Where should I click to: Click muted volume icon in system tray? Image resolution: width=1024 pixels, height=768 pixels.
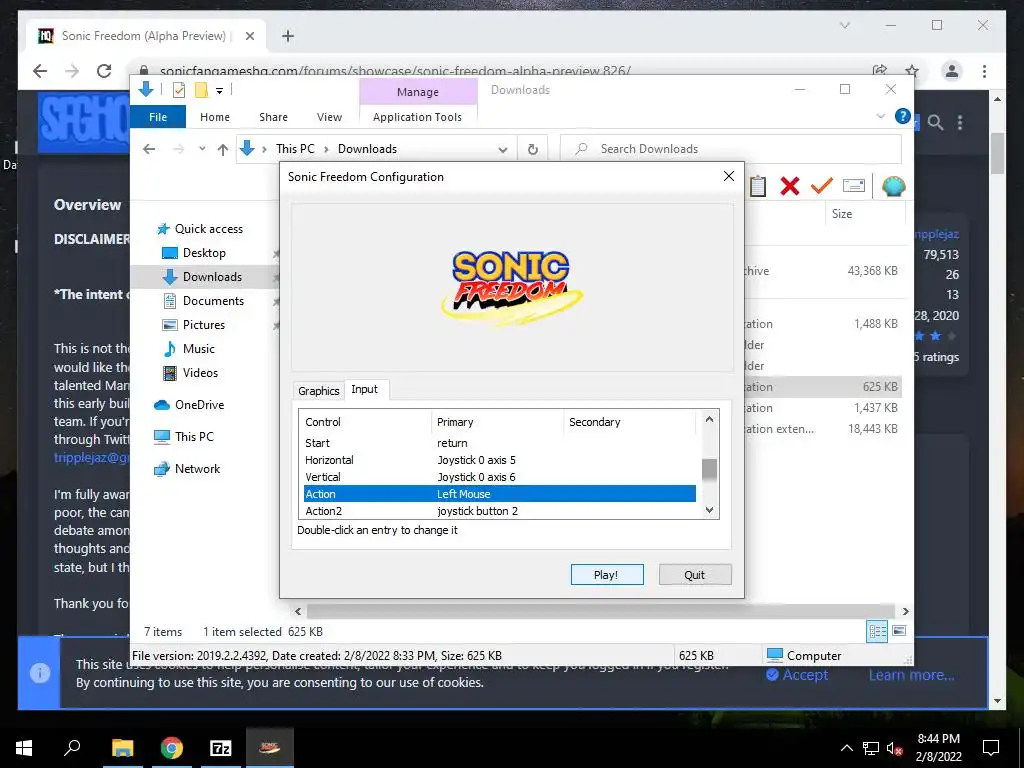895,748
